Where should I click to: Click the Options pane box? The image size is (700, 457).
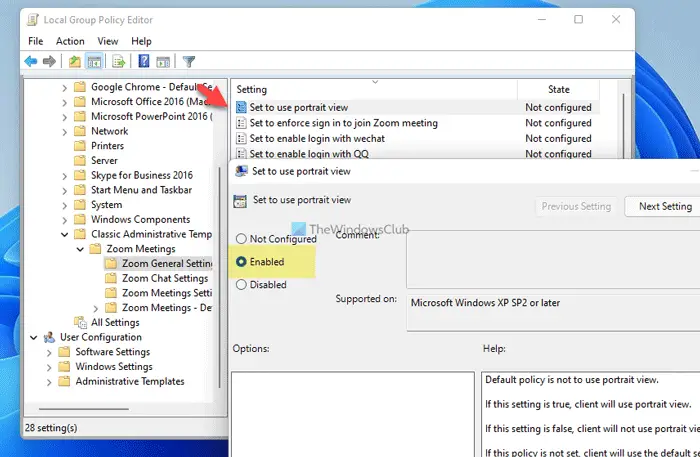tap(353, 414)
